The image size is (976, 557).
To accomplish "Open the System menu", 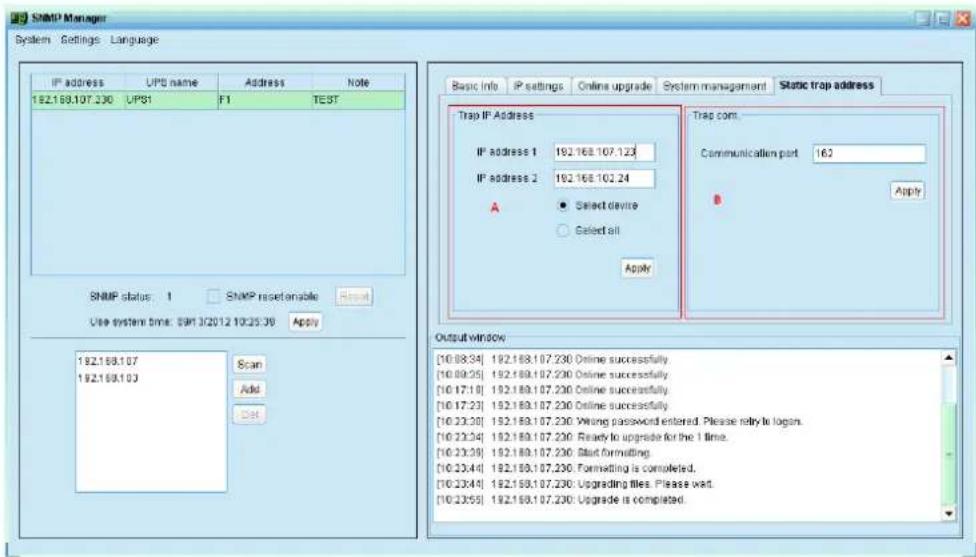I will click(32, 40).
